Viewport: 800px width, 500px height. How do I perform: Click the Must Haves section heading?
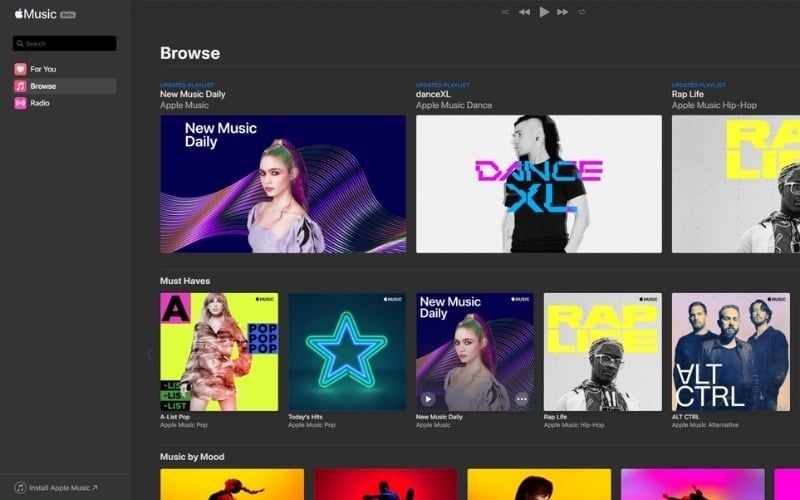[x=185, y=281]
